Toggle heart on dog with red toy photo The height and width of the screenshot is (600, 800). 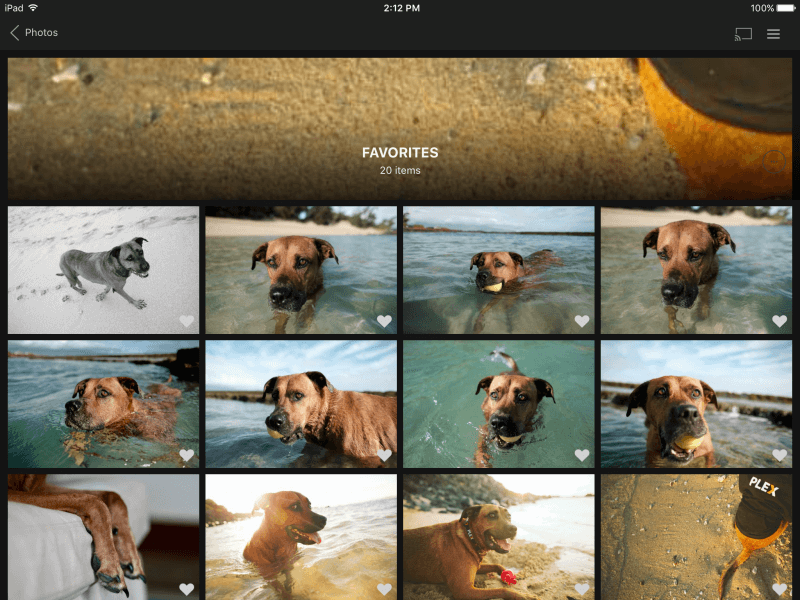click(x=582, y=589)
